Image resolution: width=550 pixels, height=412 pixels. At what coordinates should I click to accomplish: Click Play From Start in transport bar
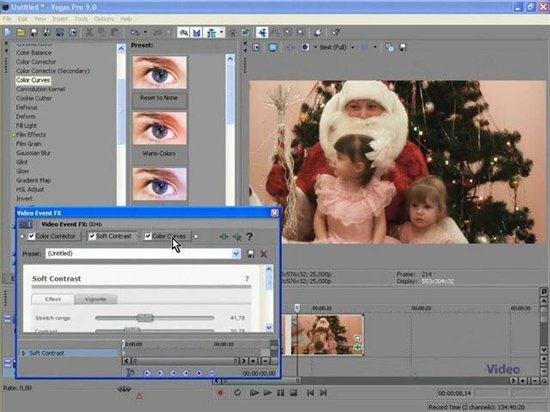(x=254, y=393)
